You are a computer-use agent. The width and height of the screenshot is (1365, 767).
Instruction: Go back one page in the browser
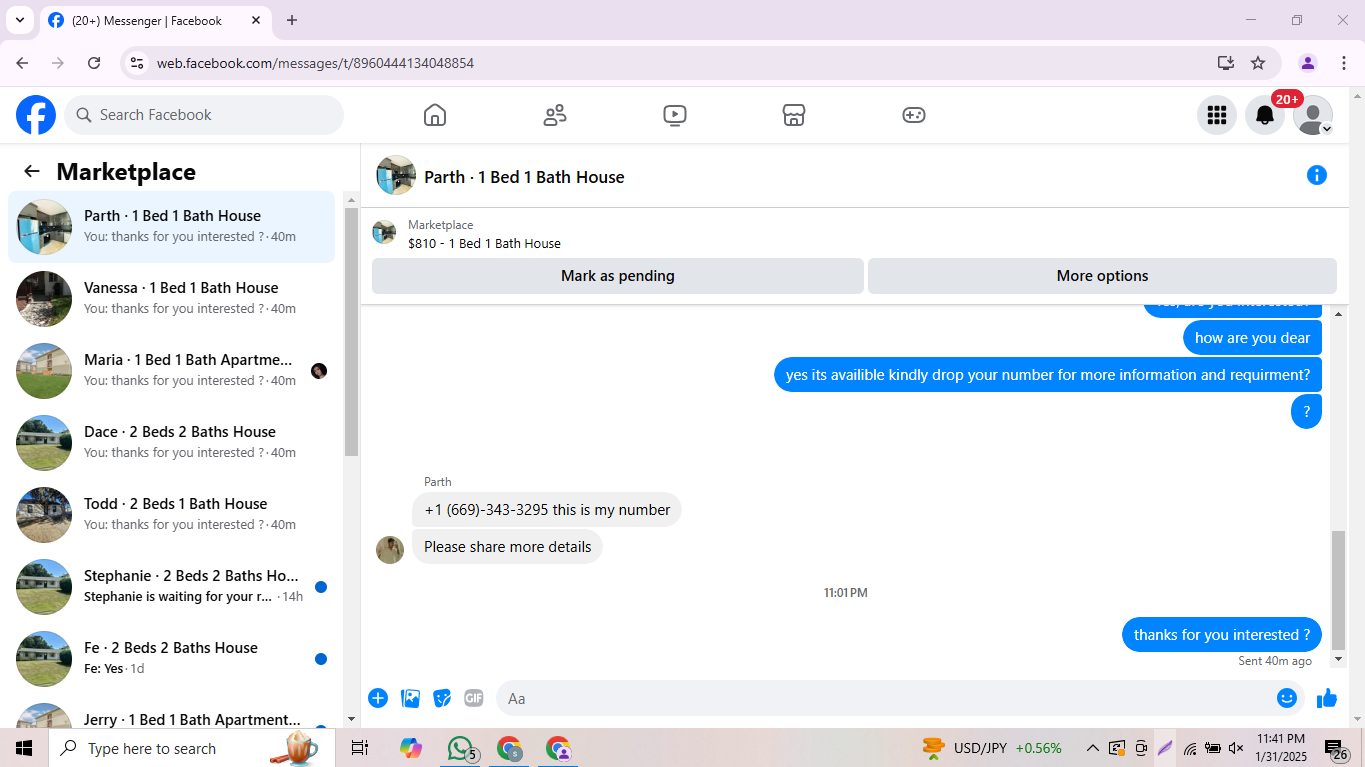pos(22,63)
